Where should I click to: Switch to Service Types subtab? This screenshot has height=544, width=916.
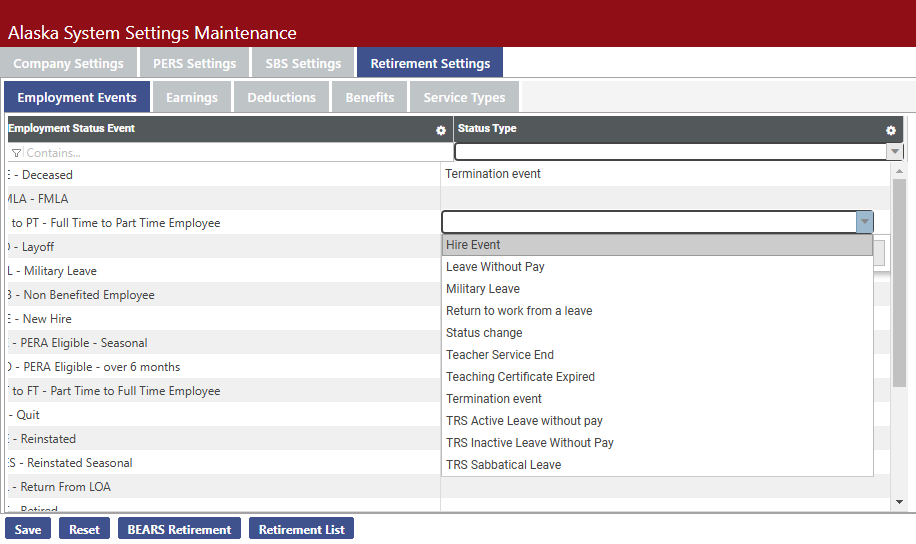point(464,97)
